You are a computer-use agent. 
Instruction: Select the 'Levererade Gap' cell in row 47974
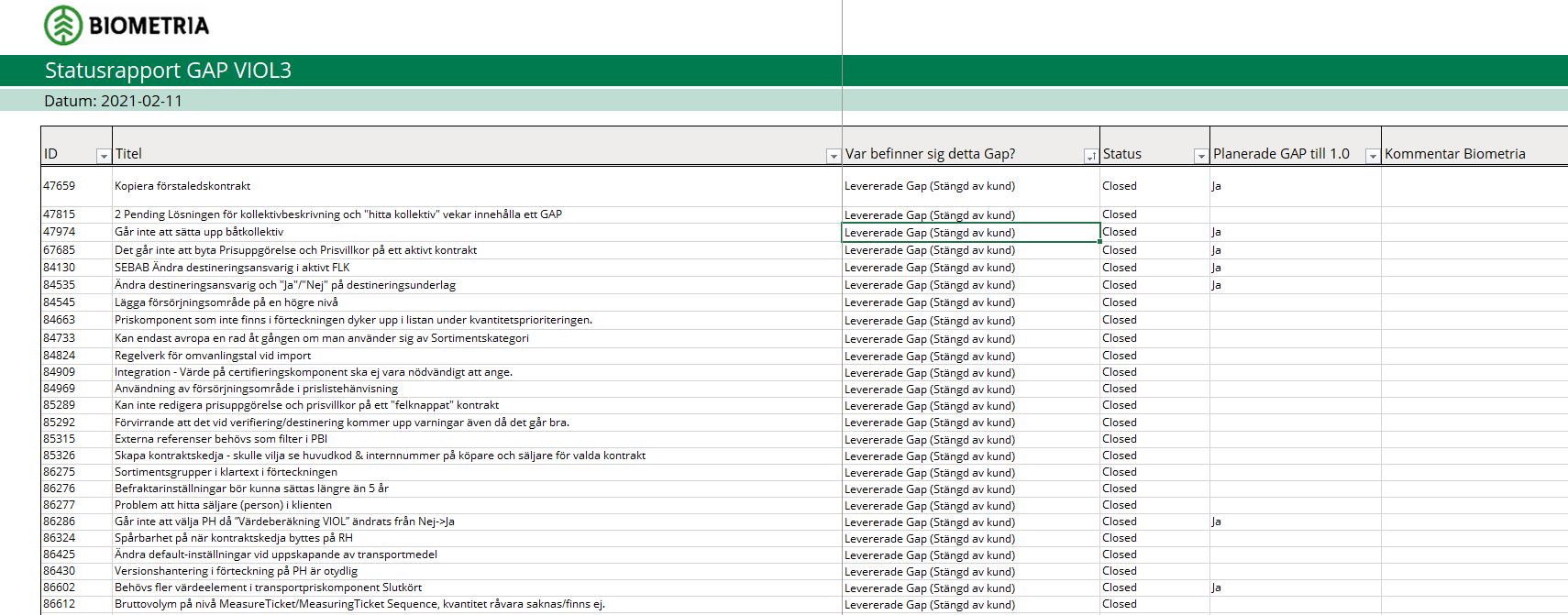coord(970,233)
